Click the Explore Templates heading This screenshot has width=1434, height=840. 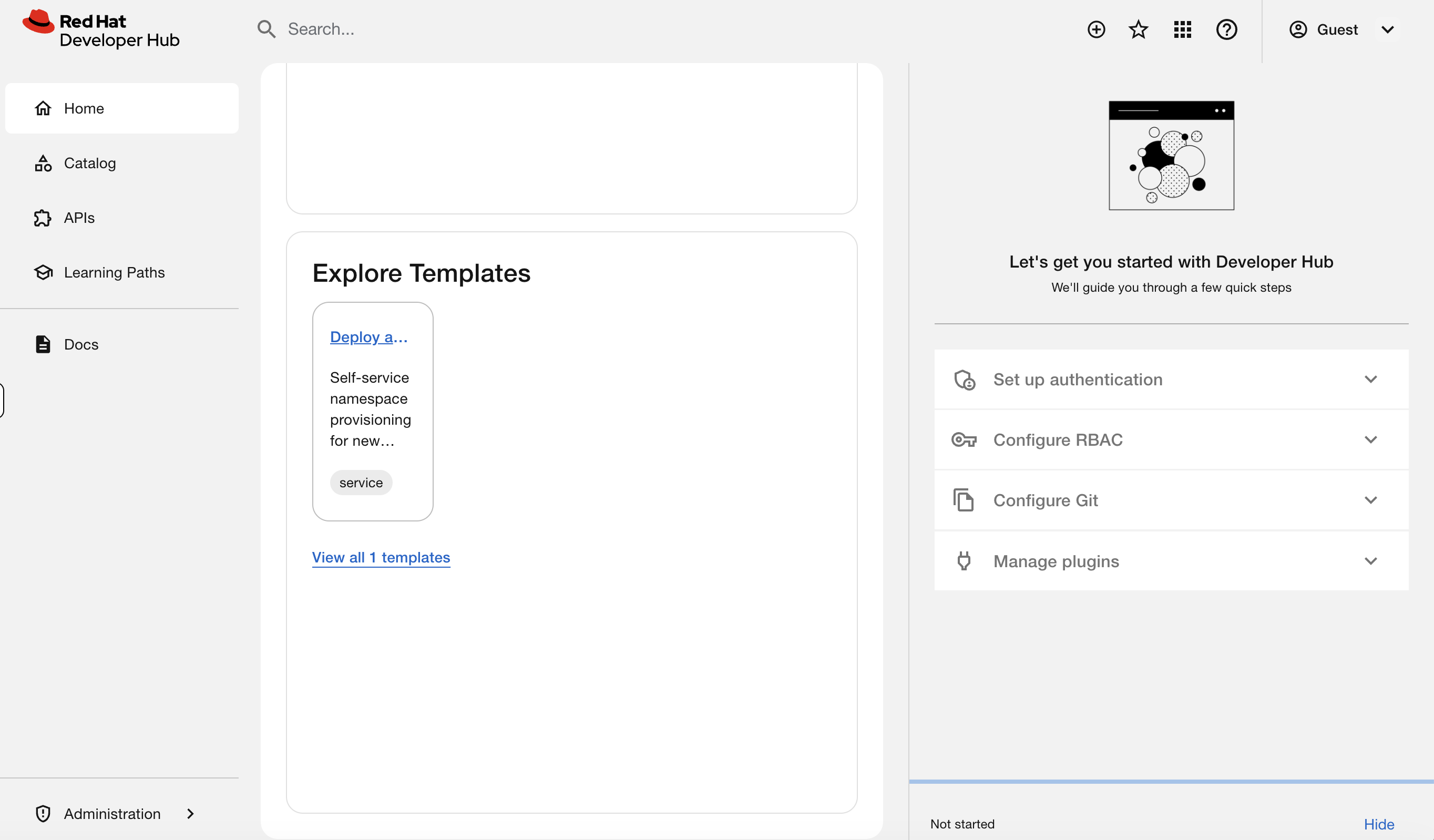tap(421, 273)
